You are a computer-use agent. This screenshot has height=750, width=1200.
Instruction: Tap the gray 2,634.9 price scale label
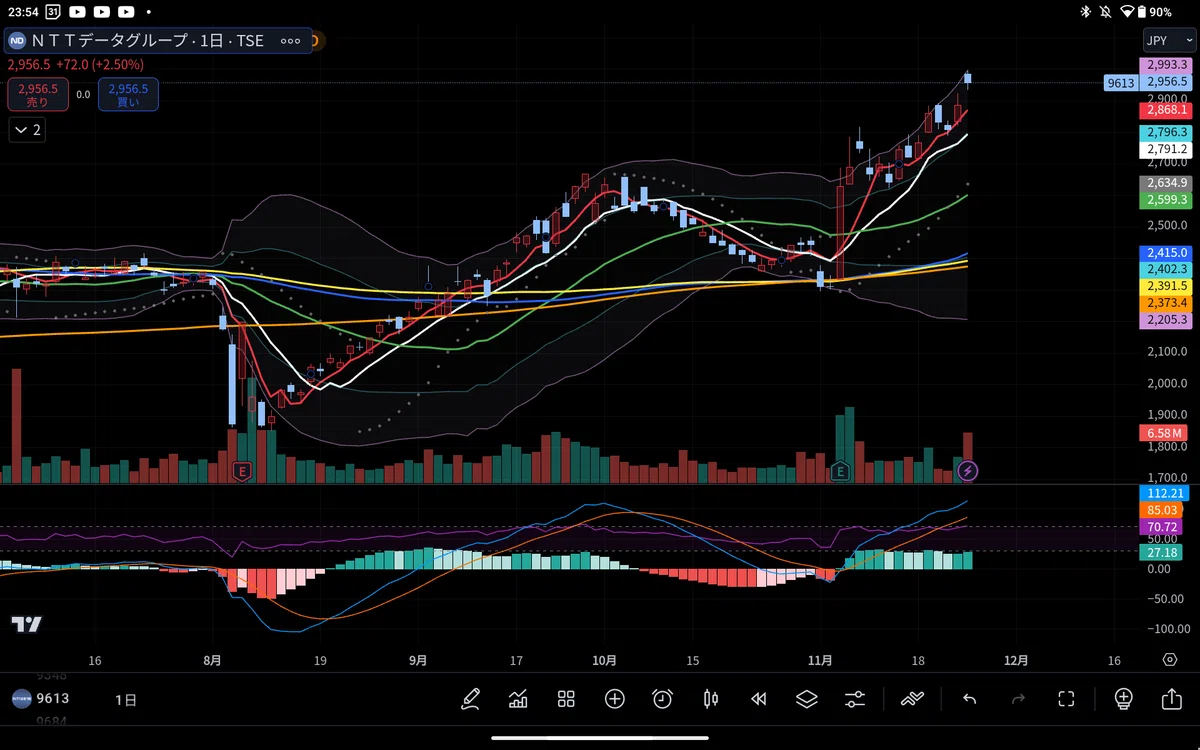1166,183
